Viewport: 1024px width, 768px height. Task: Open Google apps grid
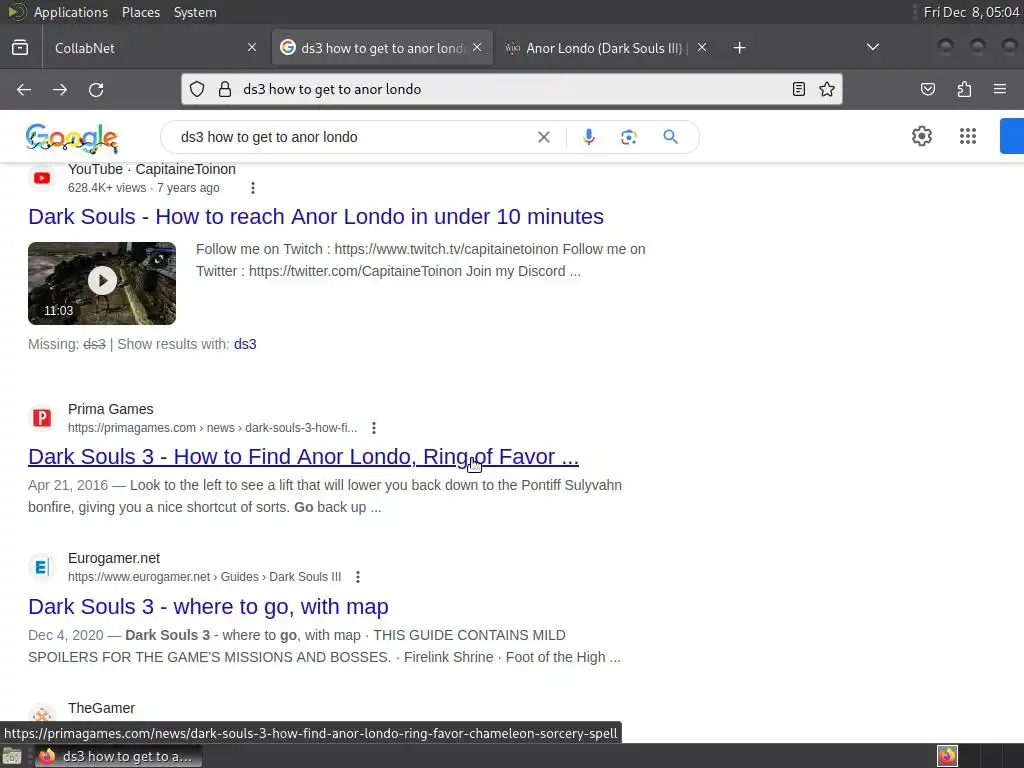point(968,136)
